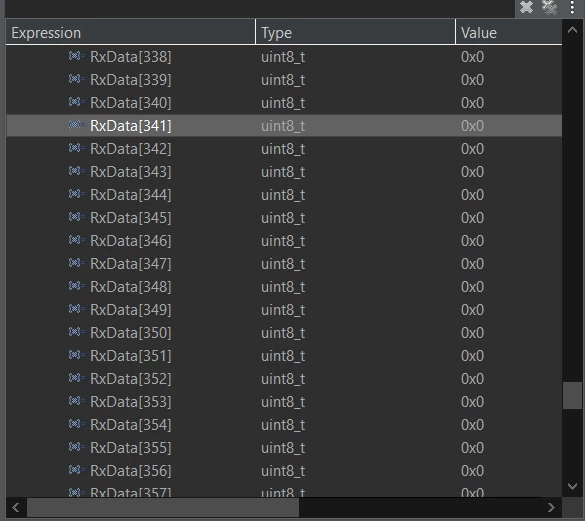Viewport: 585px width, 521px height.
Task: Click the 0x0 value of RxData[344]
Action: click(472, 195)
